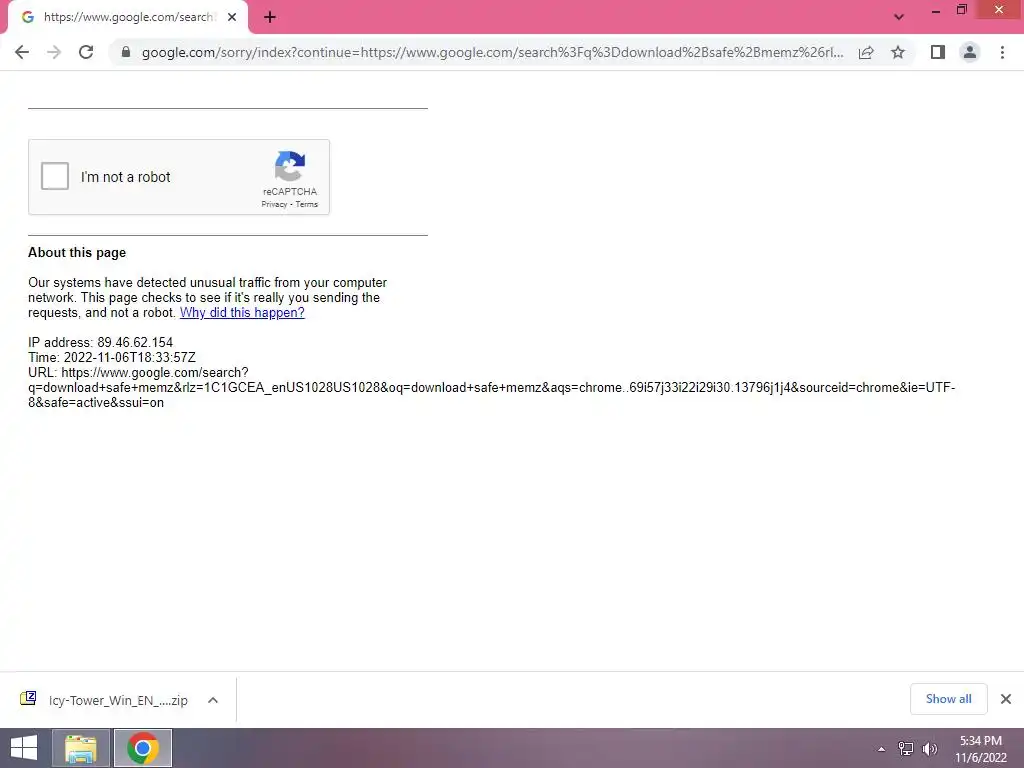
Task: Go back using the browser back arrow
Action: point(22,52)
